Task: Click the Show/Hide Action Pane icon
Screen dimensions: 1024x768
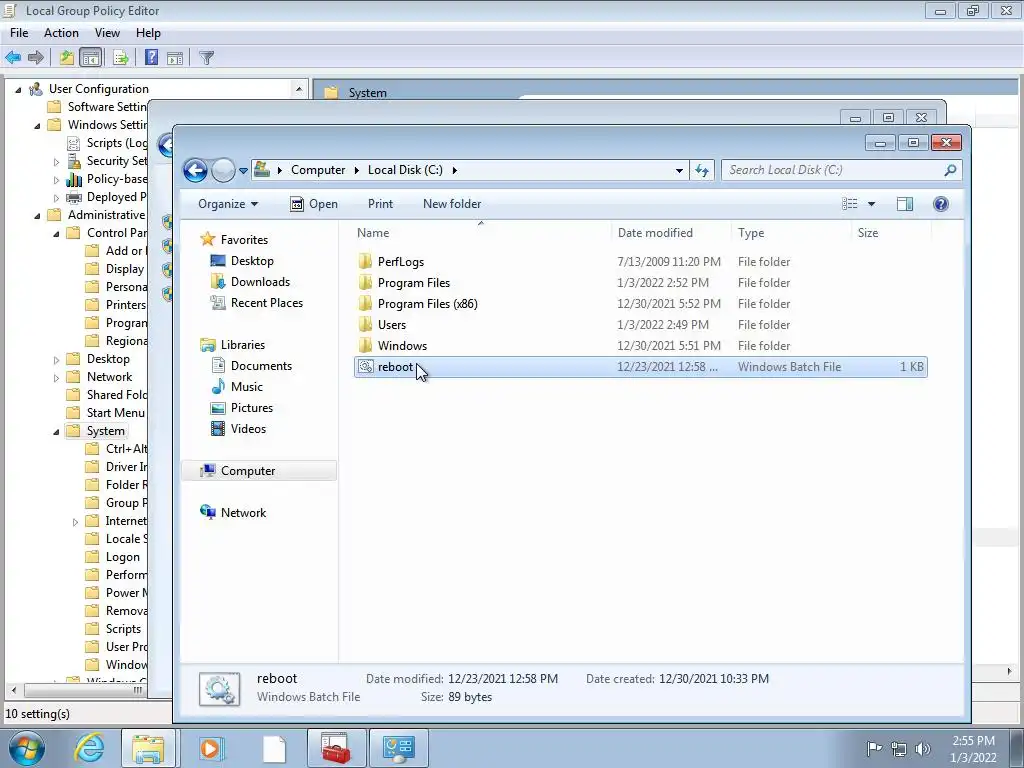Action: click(x=175, y=57)
